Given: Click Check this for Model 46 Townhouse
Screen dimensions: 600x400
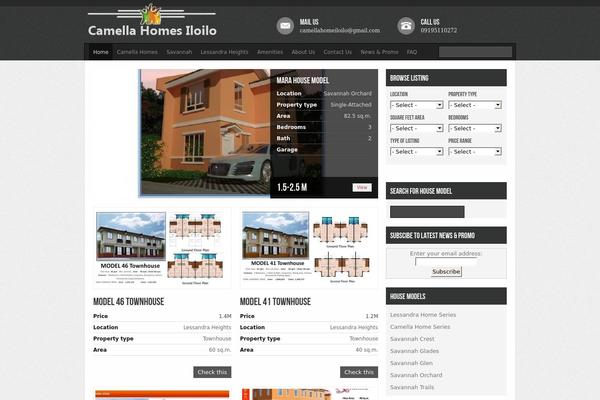Looking at the screenshot, I should coord(212,372).
